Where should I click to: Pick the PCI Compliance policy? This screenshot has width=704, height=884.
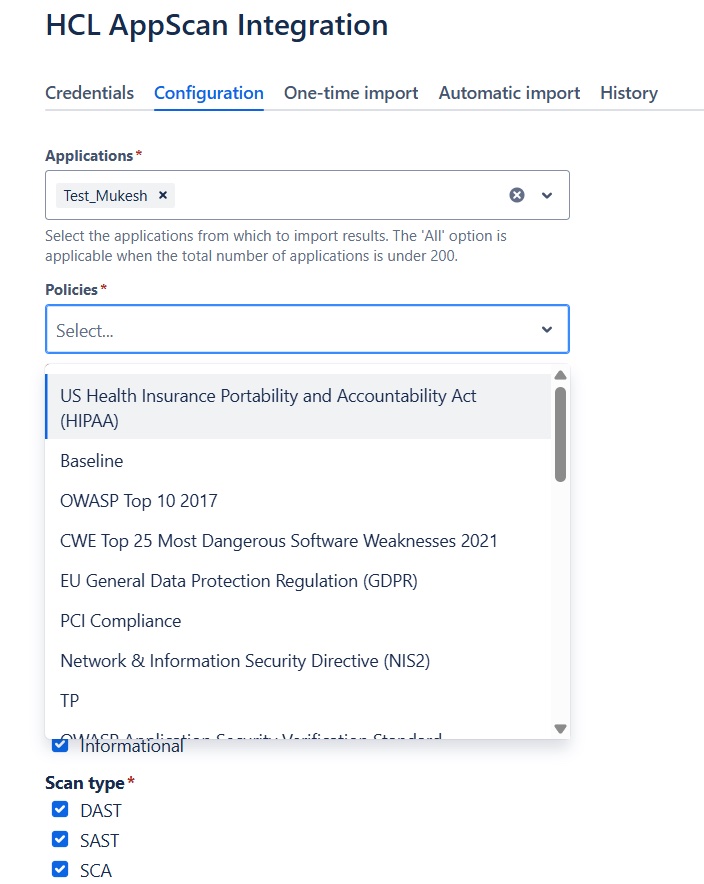(x=121, y=621)
